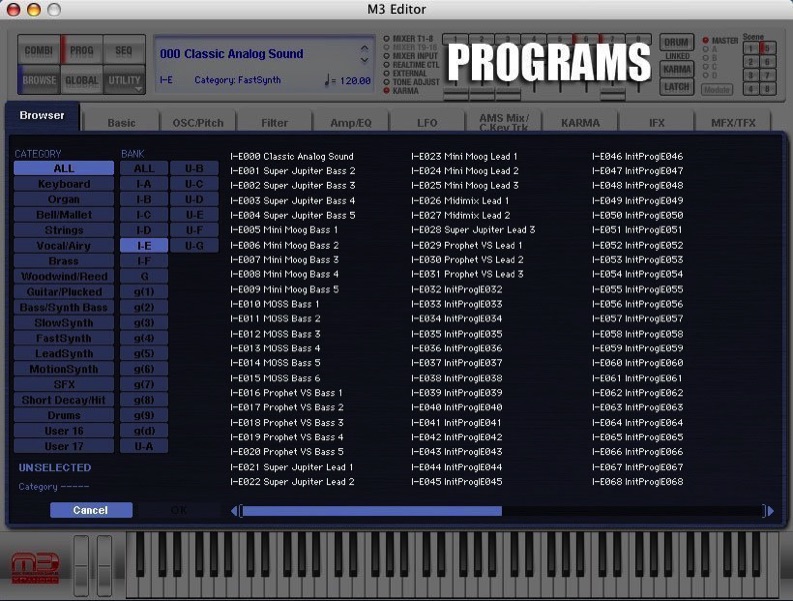Image resolution: width=793 pixels, height=601 pixels.
Task: Open the OSC/Pitch tab
Action: click(198, 122)
